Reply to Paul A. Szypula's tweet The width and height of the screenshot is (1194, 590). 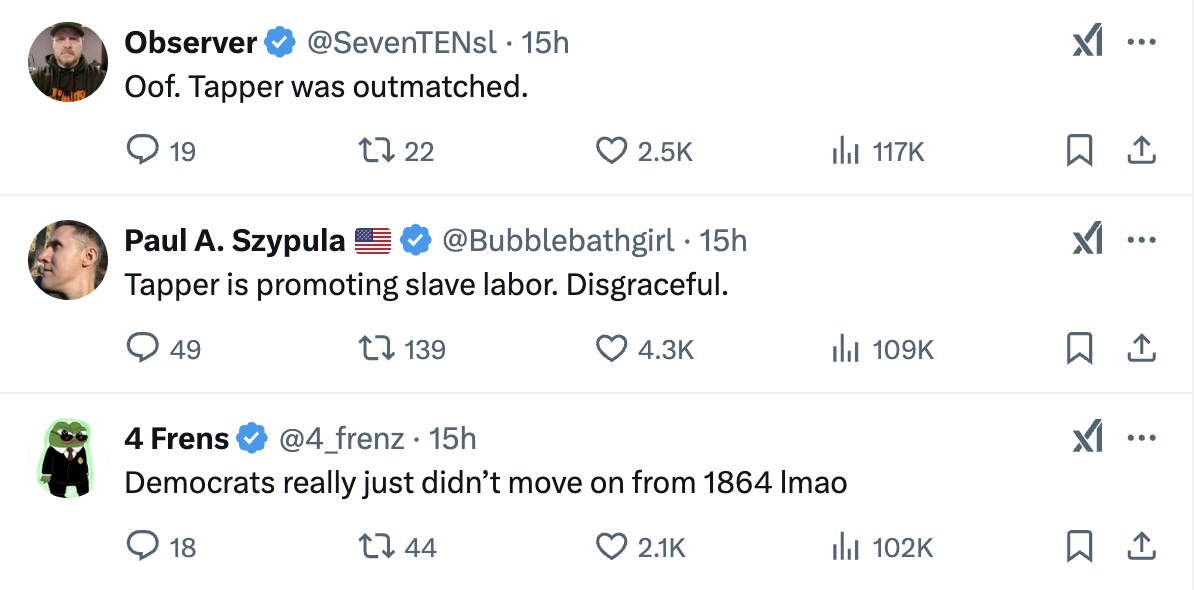[x=143, y=348]
